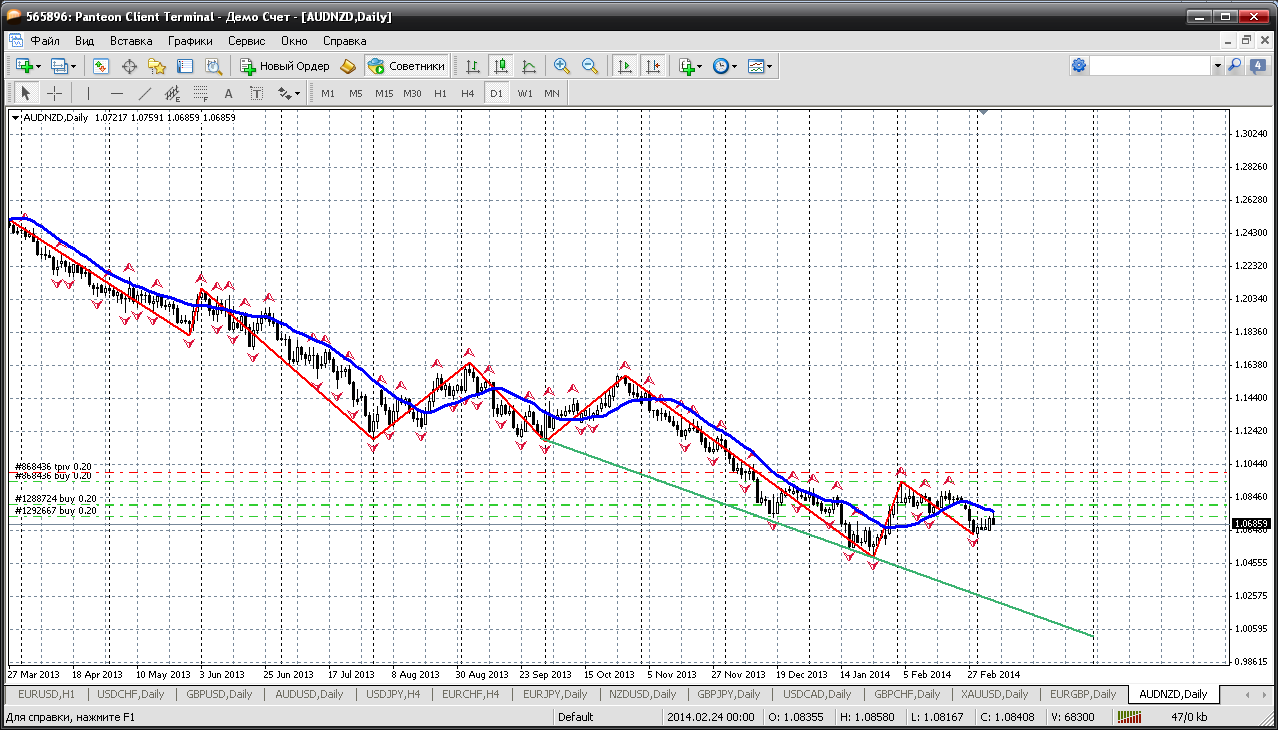Open the Indicators list dropdown

(x=698, y=66)
